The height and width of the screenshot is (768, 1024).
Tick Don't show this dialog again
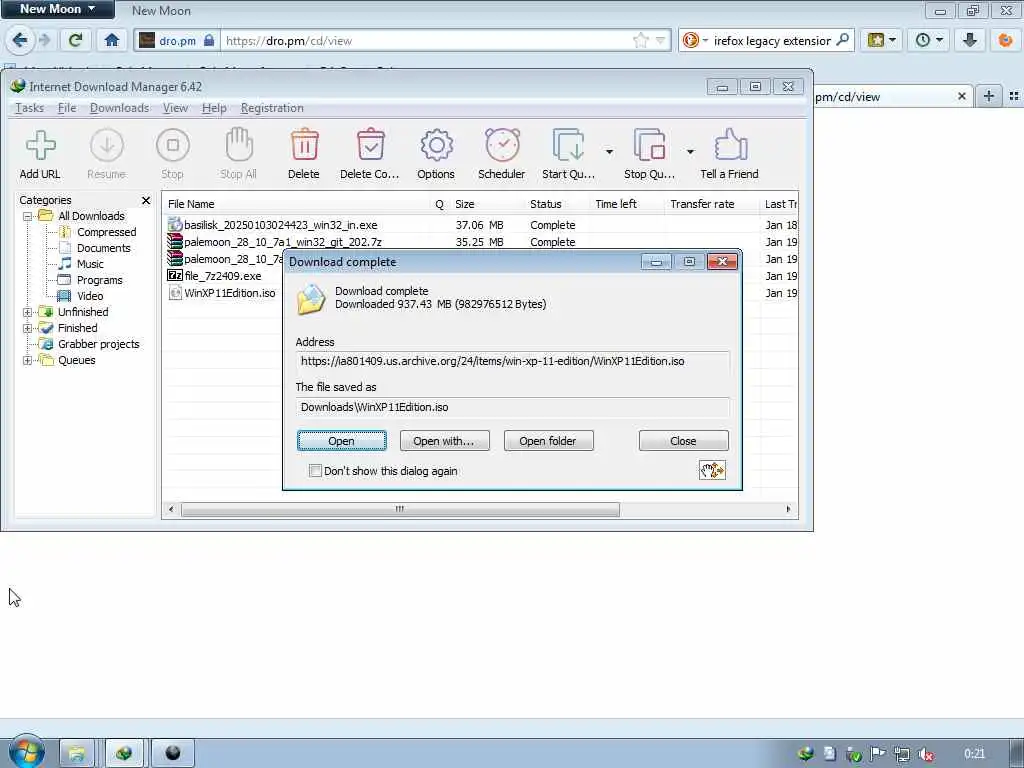tap(315, 470)
